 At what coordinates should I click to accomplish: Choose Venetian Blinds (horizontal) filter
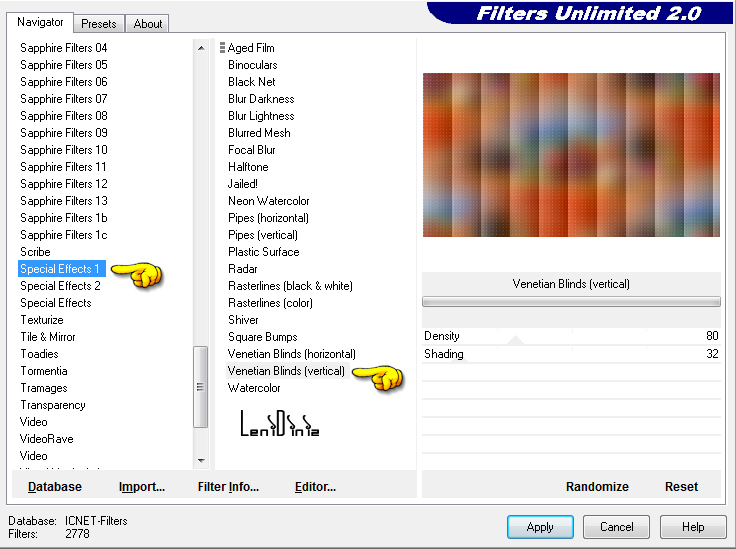click(x=291, y=354)
